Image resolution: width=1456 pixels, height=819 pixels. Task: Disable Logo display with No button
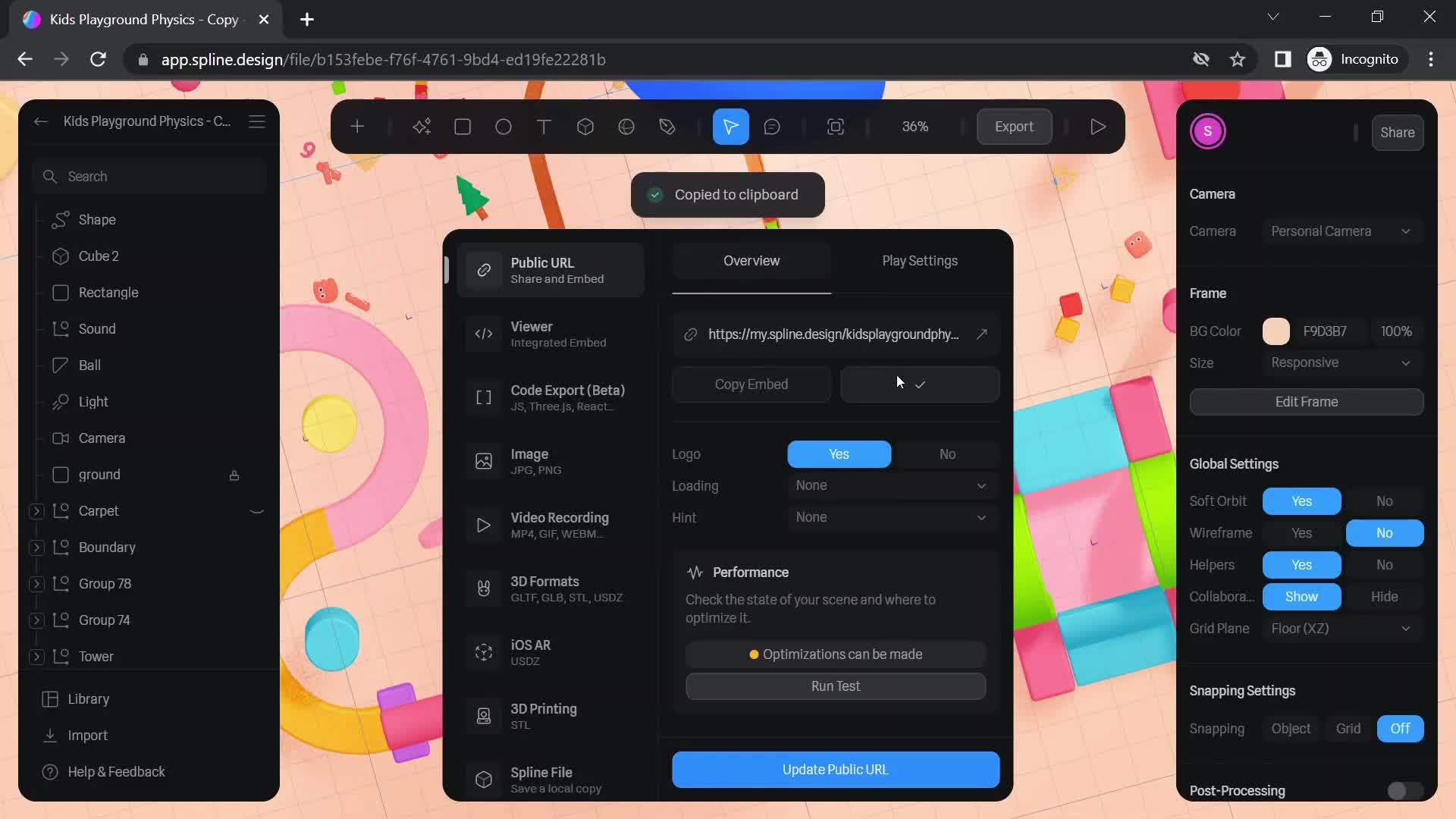coord(946,454)
